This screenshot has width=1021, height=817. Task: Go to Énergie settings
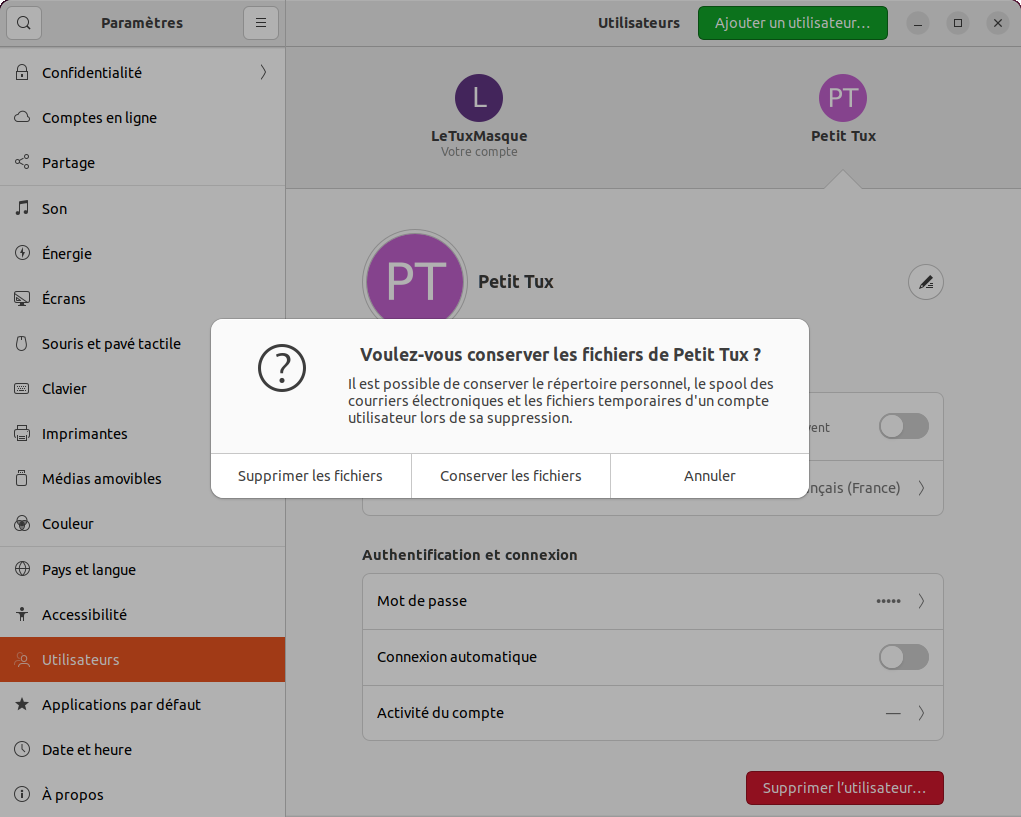(143, 253)
